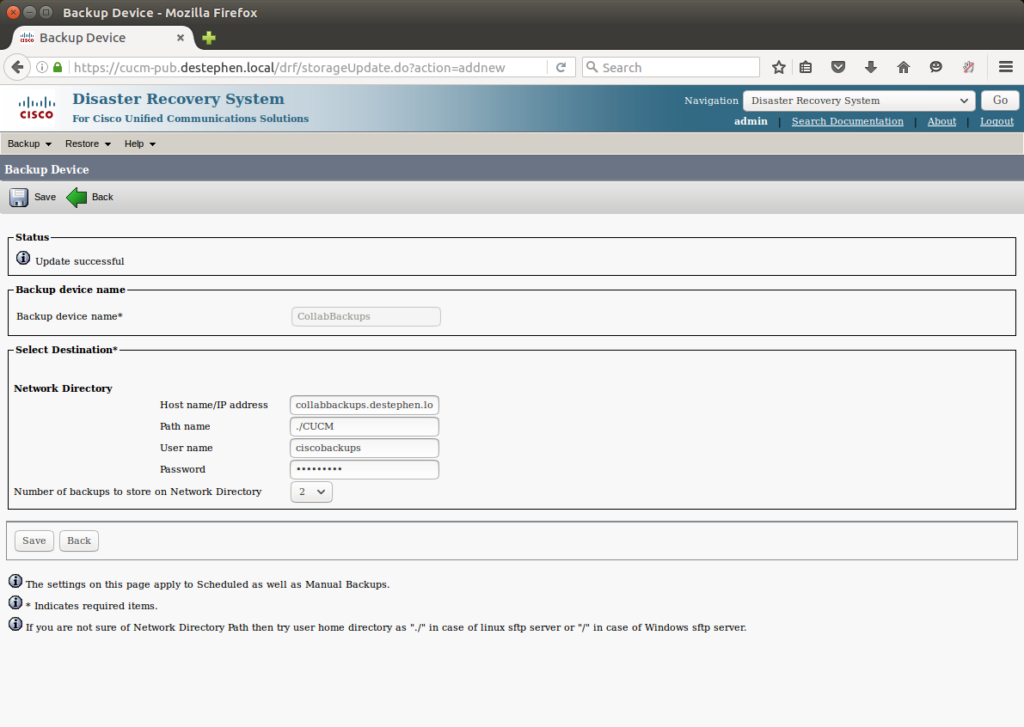Close the Backup Device tab

(180, 38)
